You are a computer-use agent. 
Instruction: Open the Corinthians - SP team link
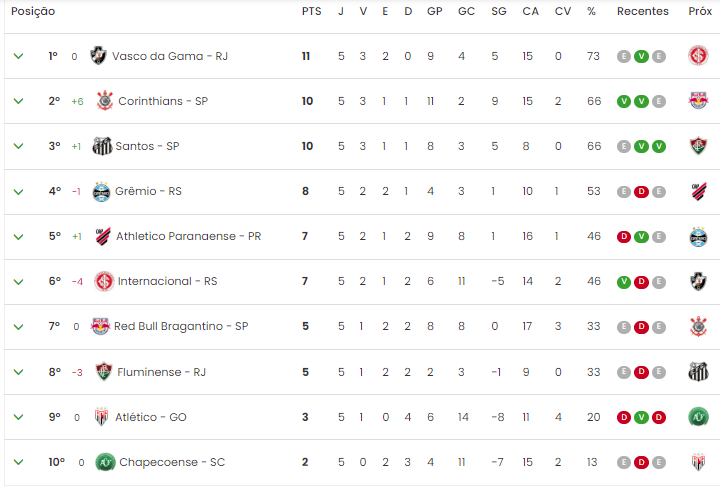click(163, 101)
